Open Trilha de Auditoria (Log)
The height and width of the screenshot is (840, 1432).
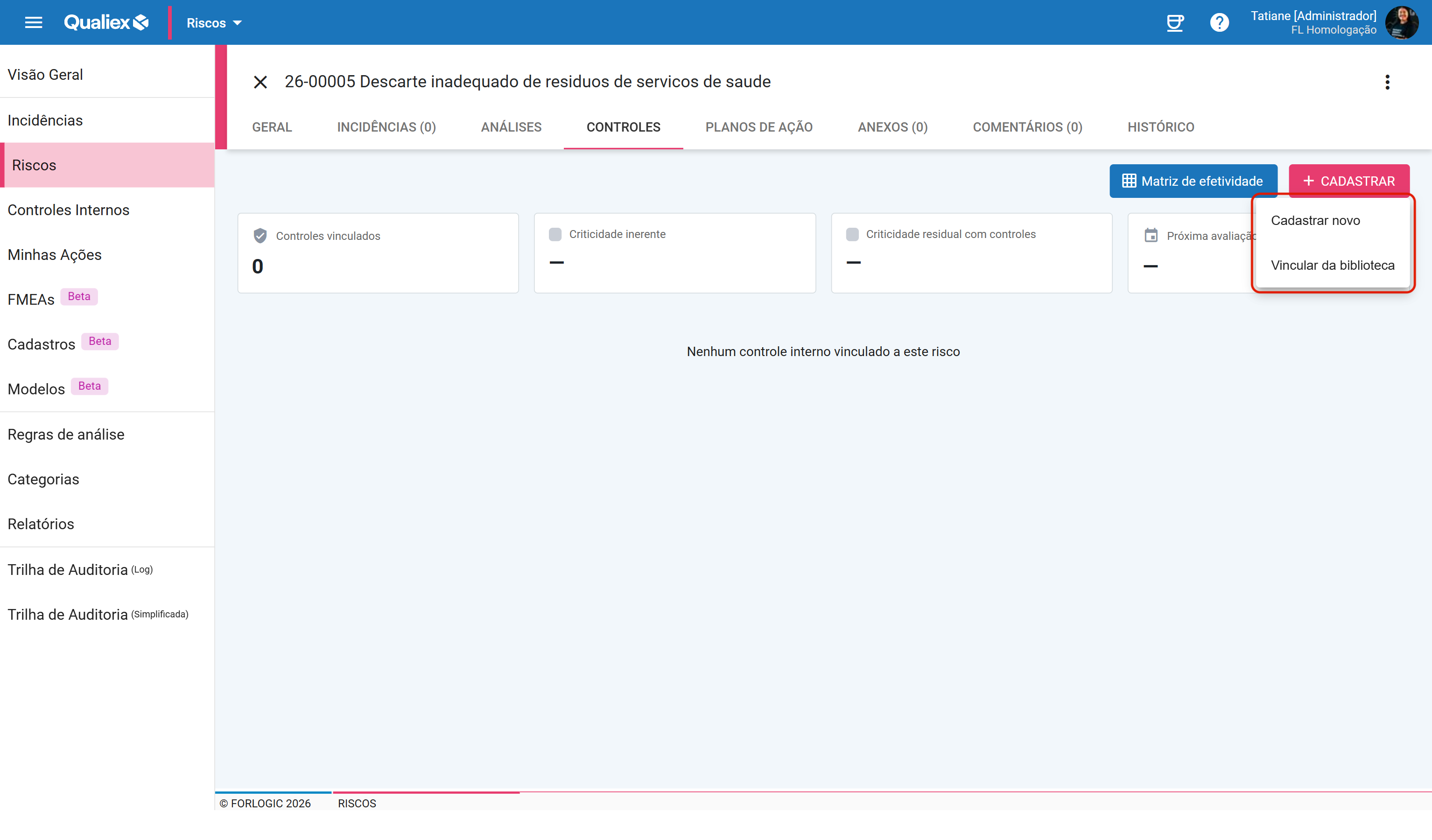107,570
